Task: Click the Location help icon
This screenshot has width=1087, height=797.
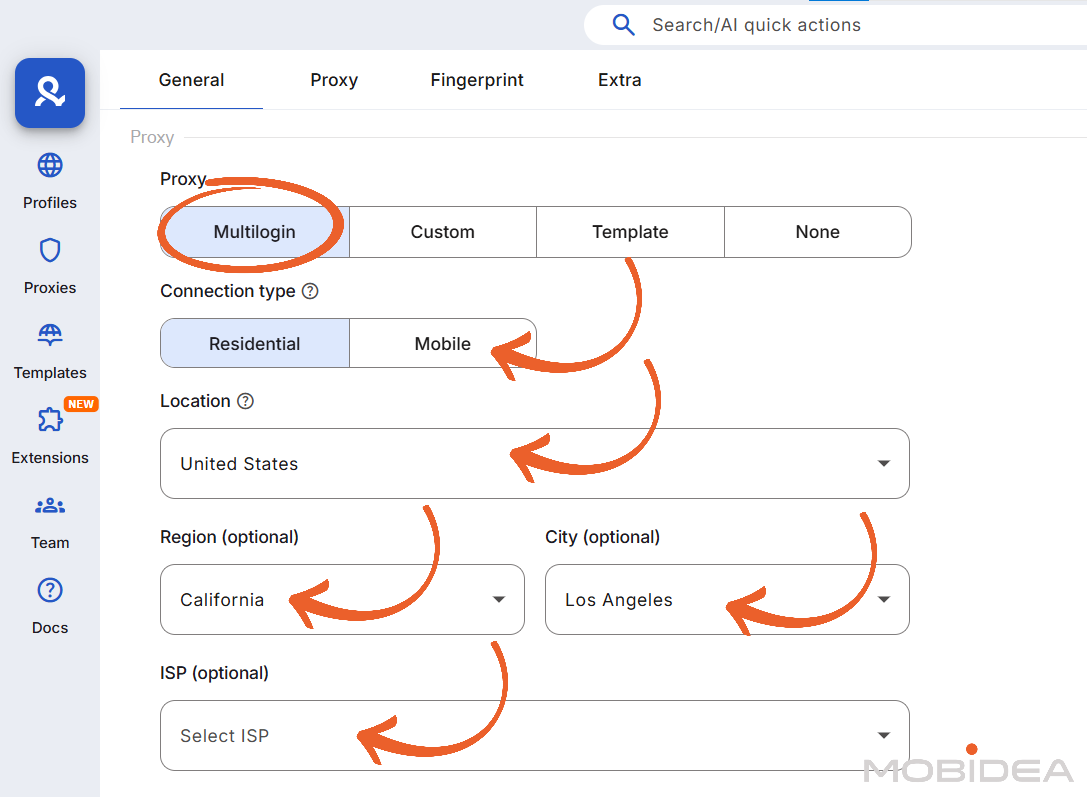Action: [245, 401]
